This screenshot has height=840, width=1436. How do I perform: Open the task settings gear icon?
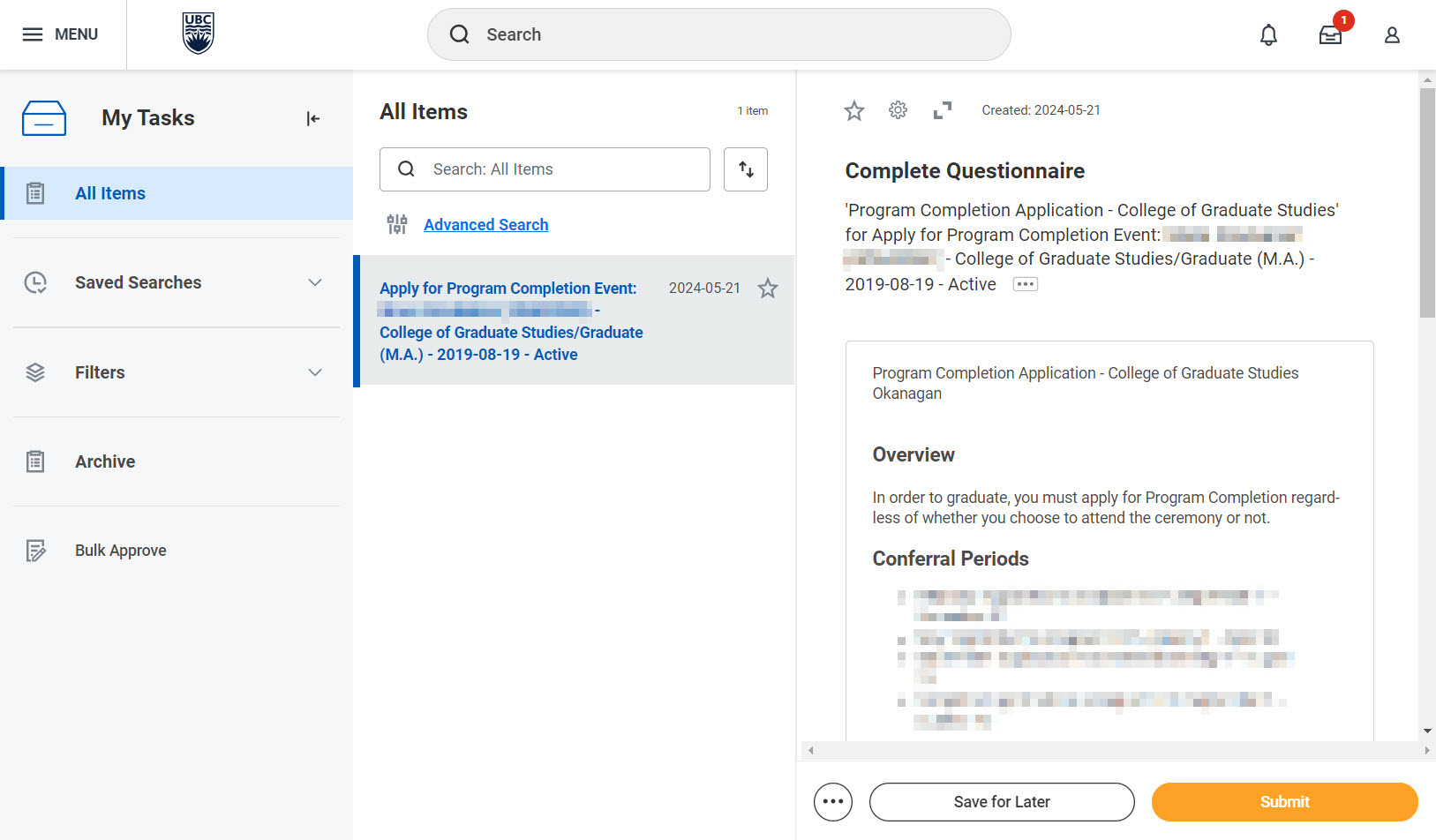coord(898,110)
